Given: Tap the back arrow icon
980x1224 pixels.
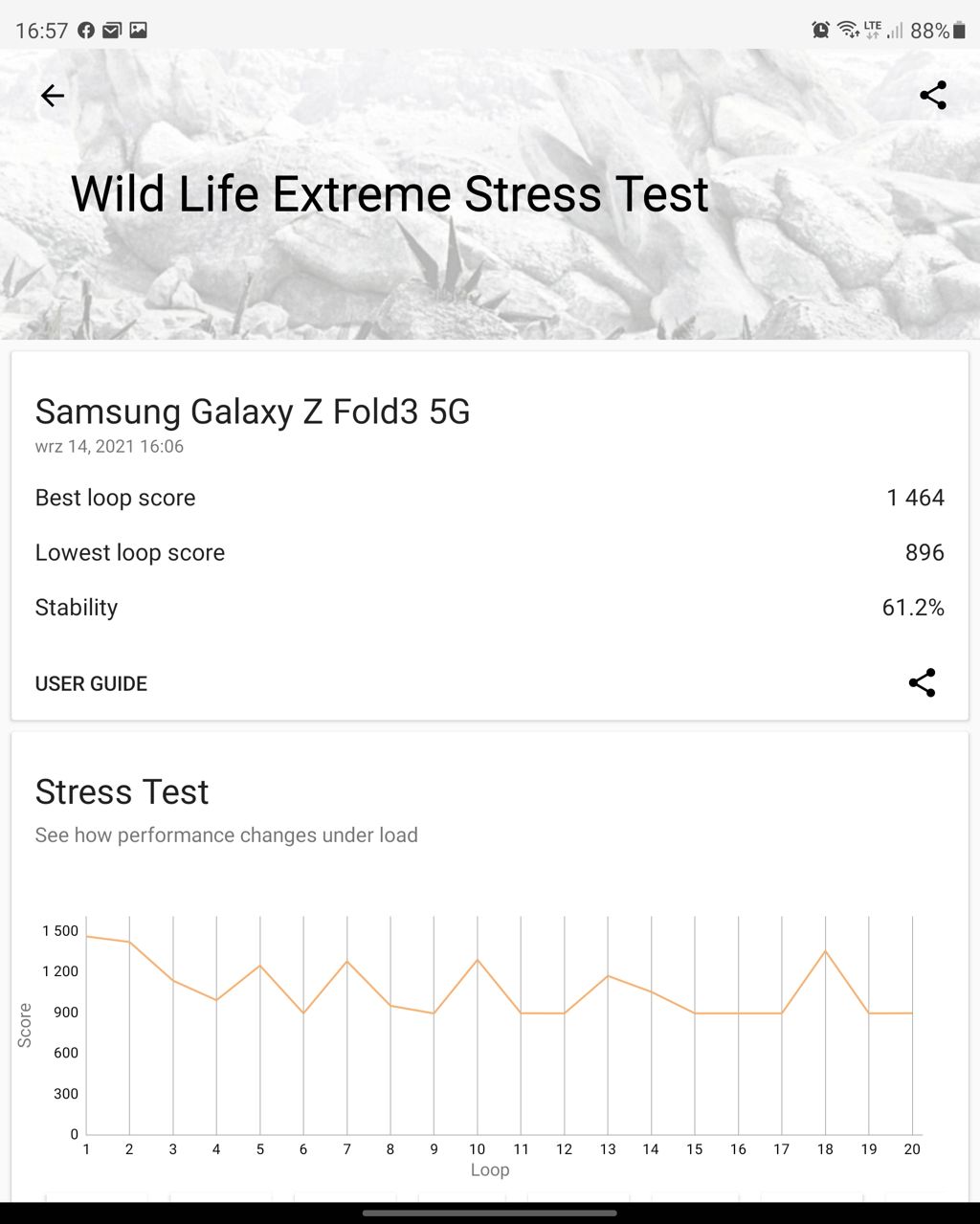Looking at the screenshot, I should click(x=53, y=96).
